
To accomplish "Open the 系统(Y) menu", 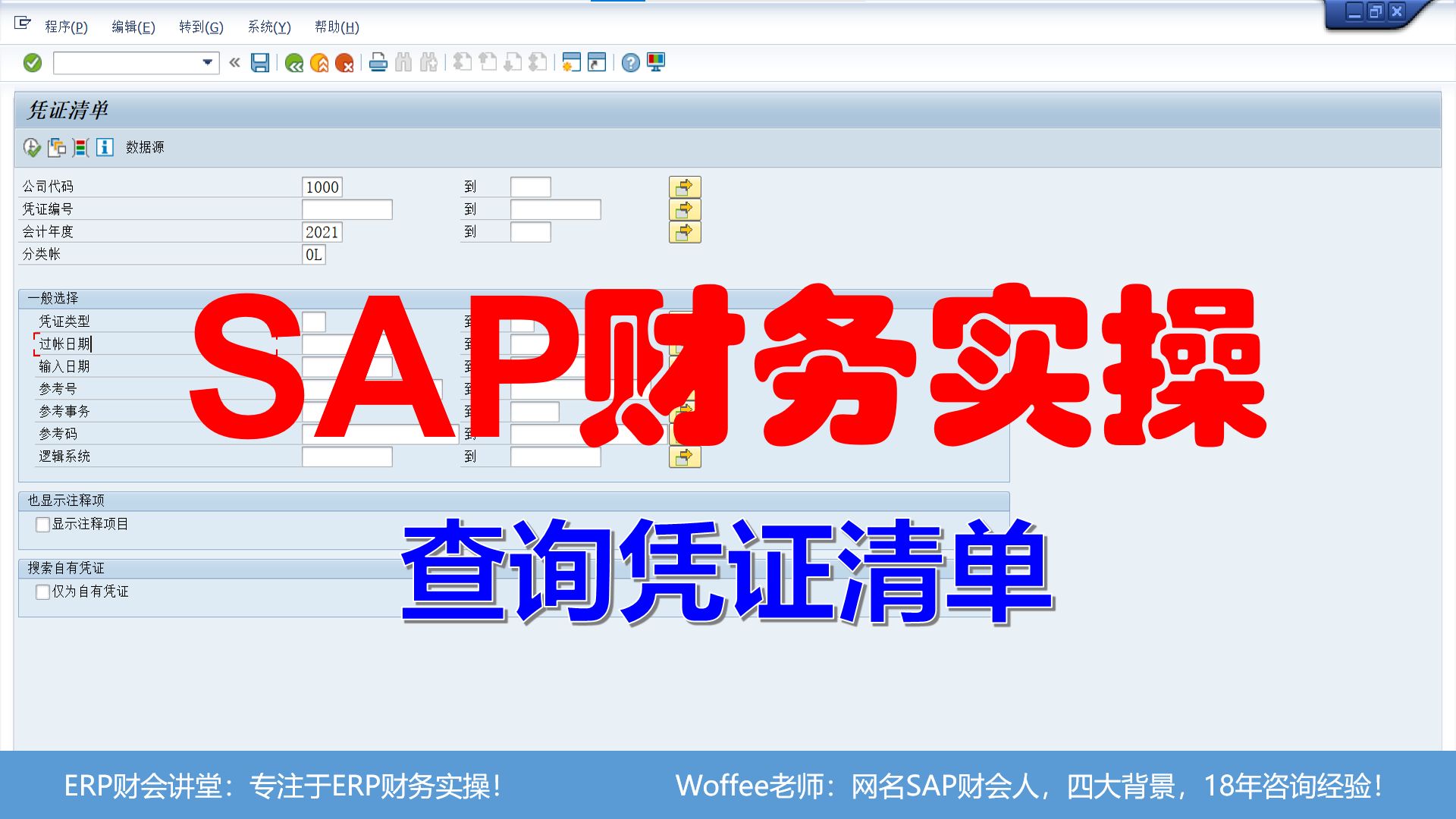I will (269, 27).
